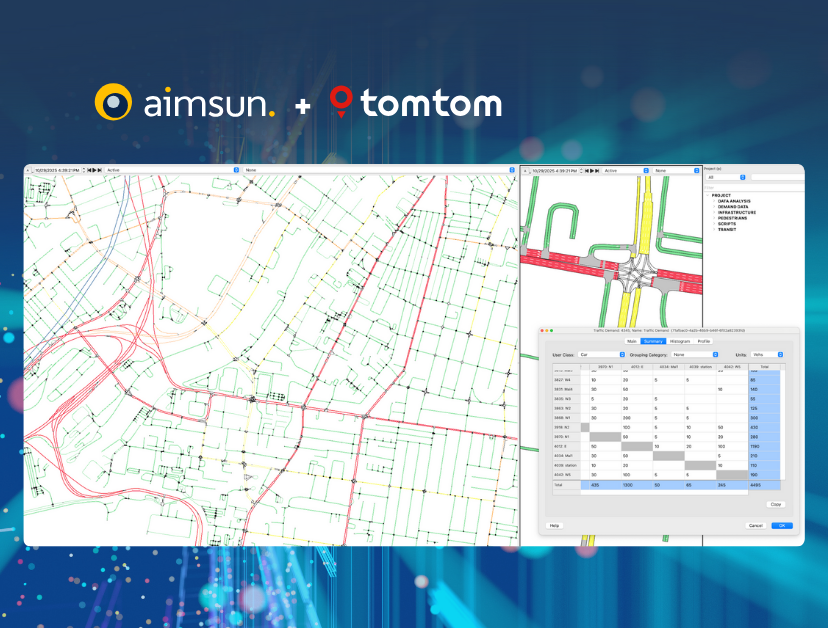Click the small square button left of the left view's date
The height and width of the screenshot is (628, 828).
tap(28, 170)
